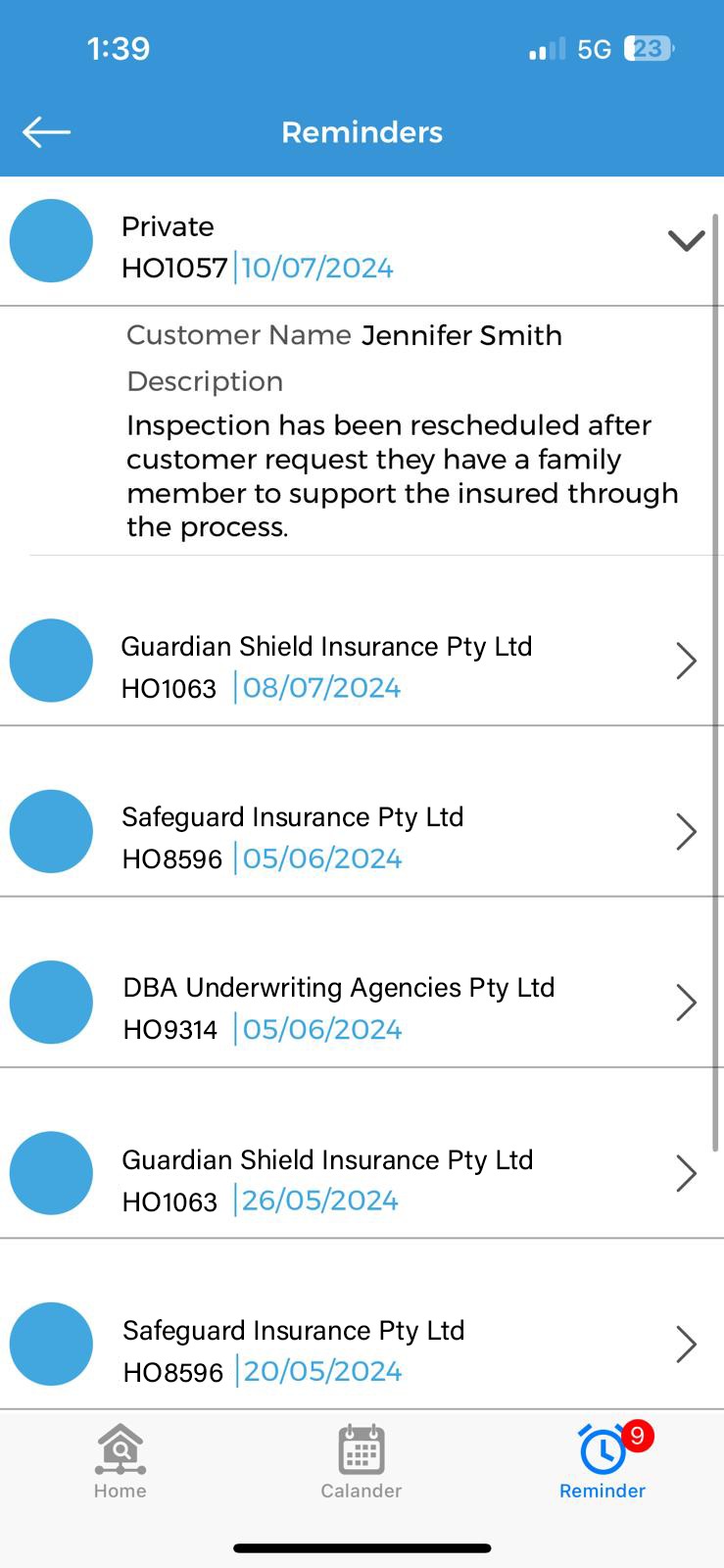
Task: Tap the red notification badge showing 9
Action: tap(637, 1436)
